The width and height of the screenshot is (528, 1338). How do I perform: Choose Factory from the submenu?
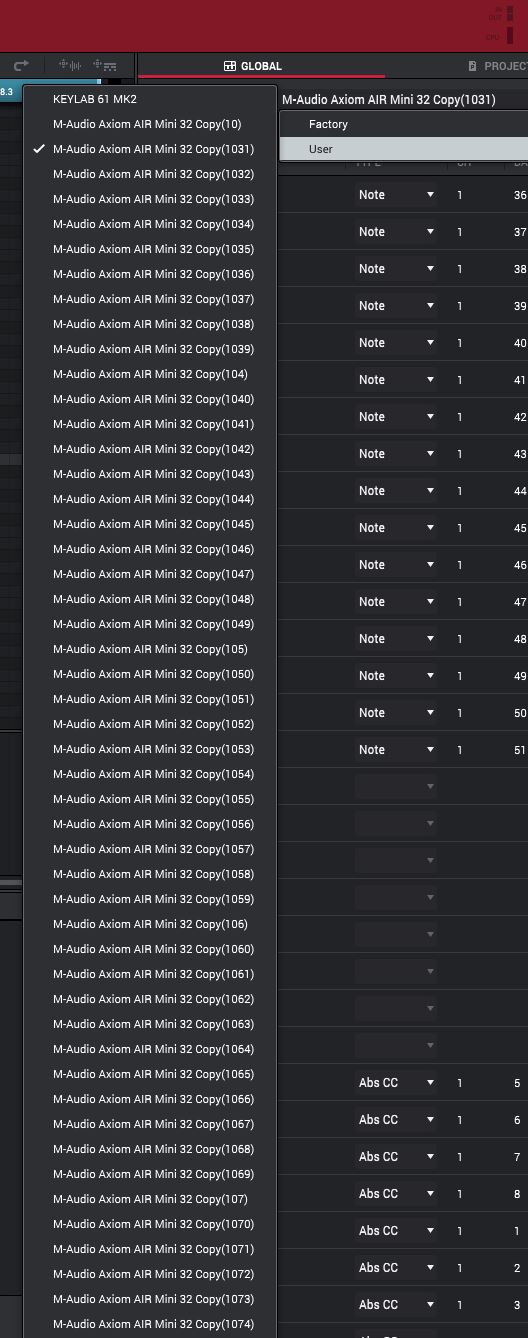pos(403,124)
